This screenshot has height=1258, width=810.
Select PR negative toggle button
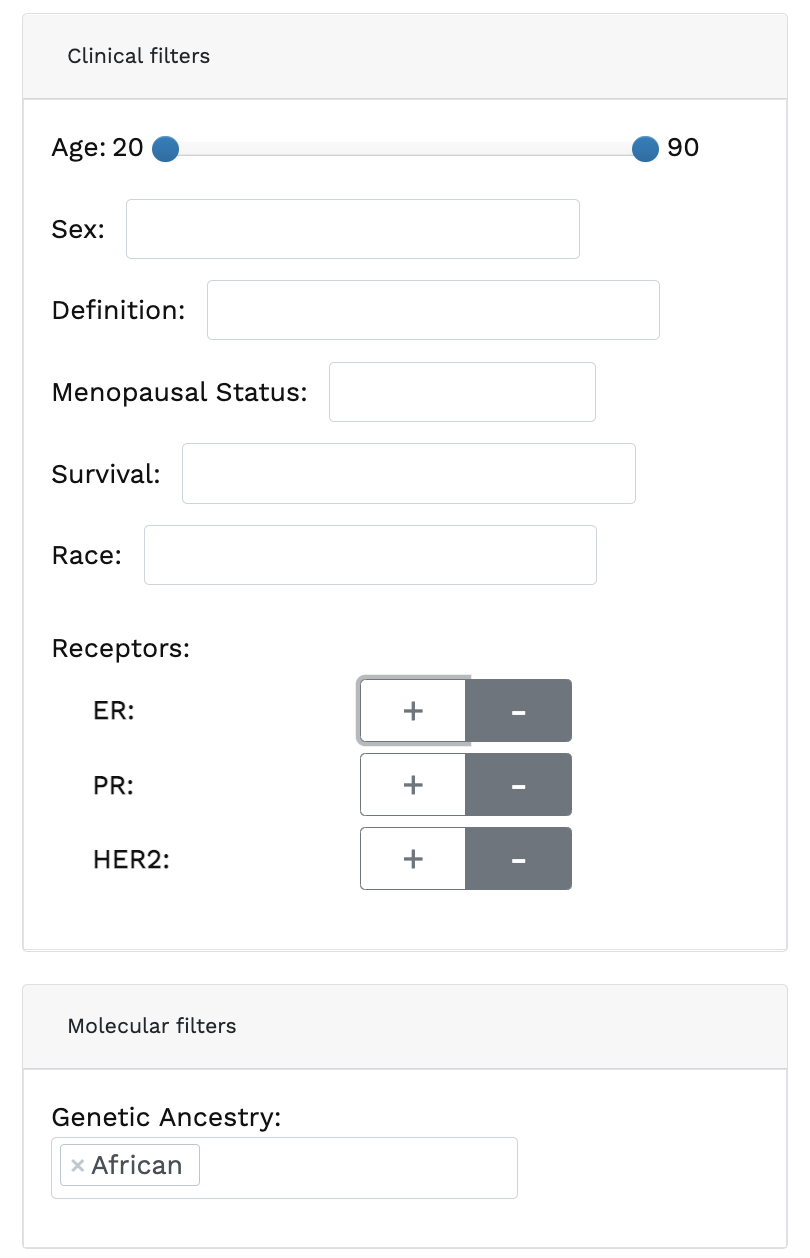pos(518,785)
